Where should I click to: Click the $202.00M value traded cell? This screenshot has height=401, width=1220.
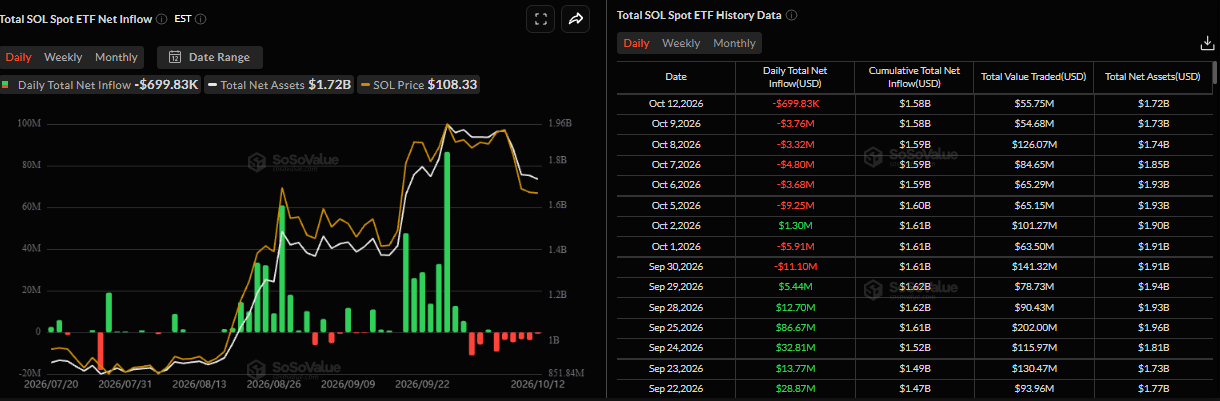tap(1034, 327)
